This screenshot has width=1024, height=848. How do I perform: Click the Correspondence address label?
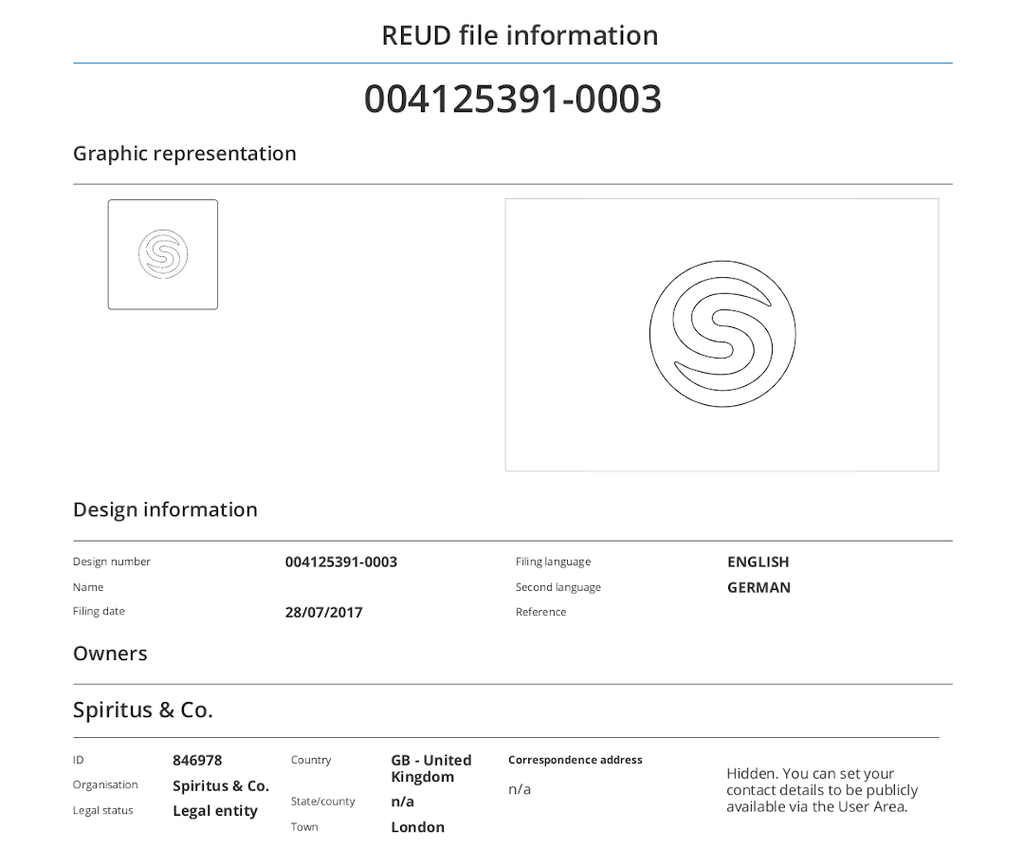coord(575,760)
